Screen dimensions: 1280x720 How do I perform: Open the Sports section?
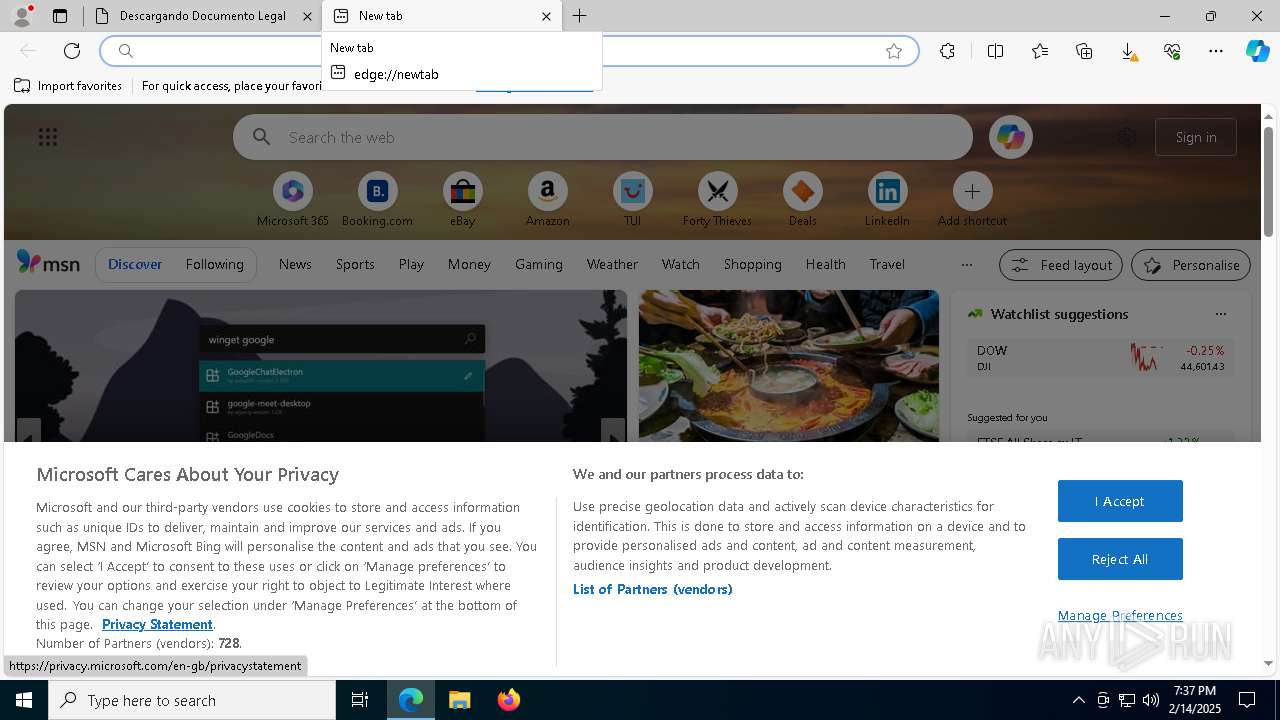pos(355,264)
